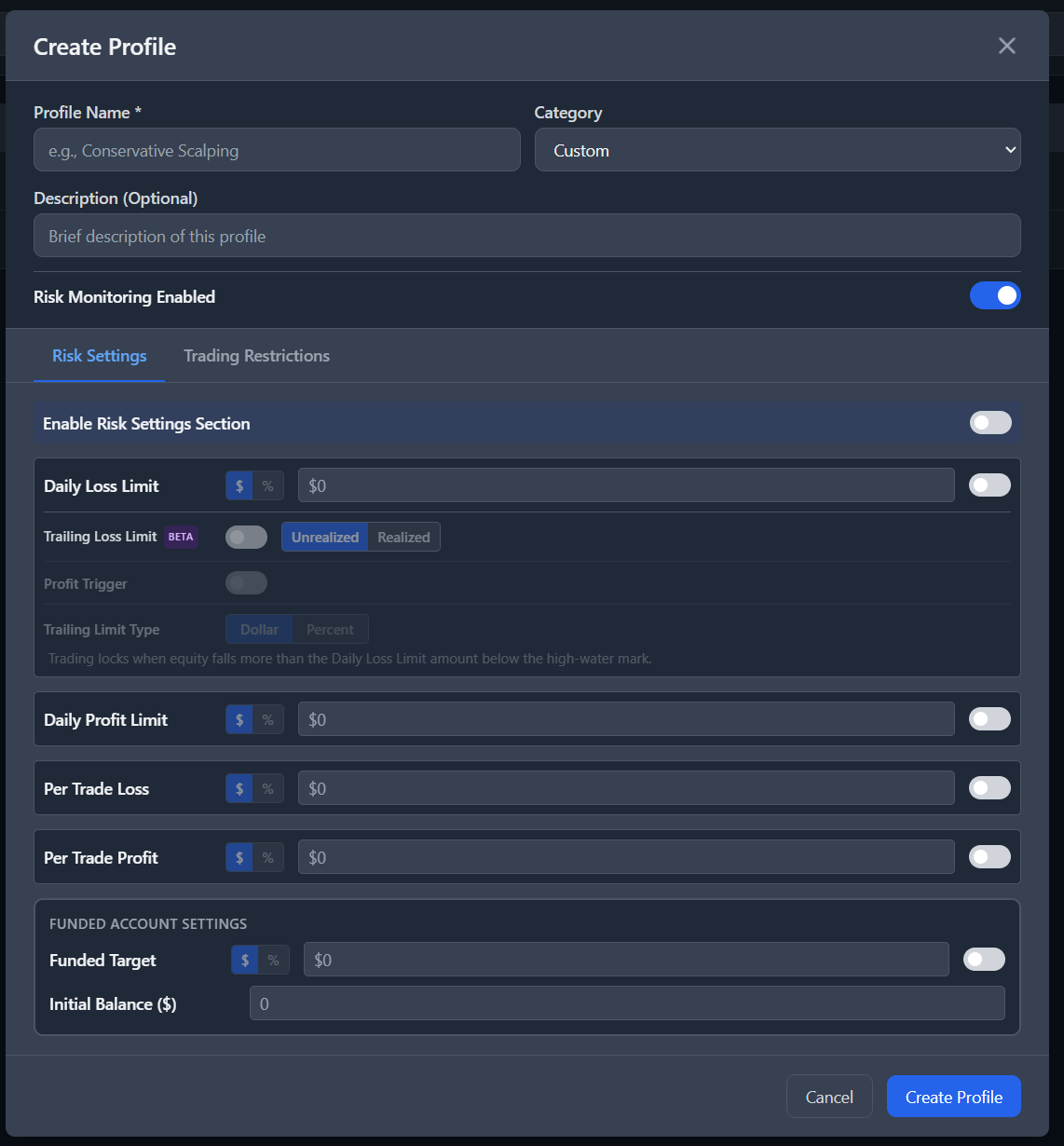Select dollar unit for Per Trade Loss
The height and width of the screenshot is (1146, 1064).
click(239, 788)
